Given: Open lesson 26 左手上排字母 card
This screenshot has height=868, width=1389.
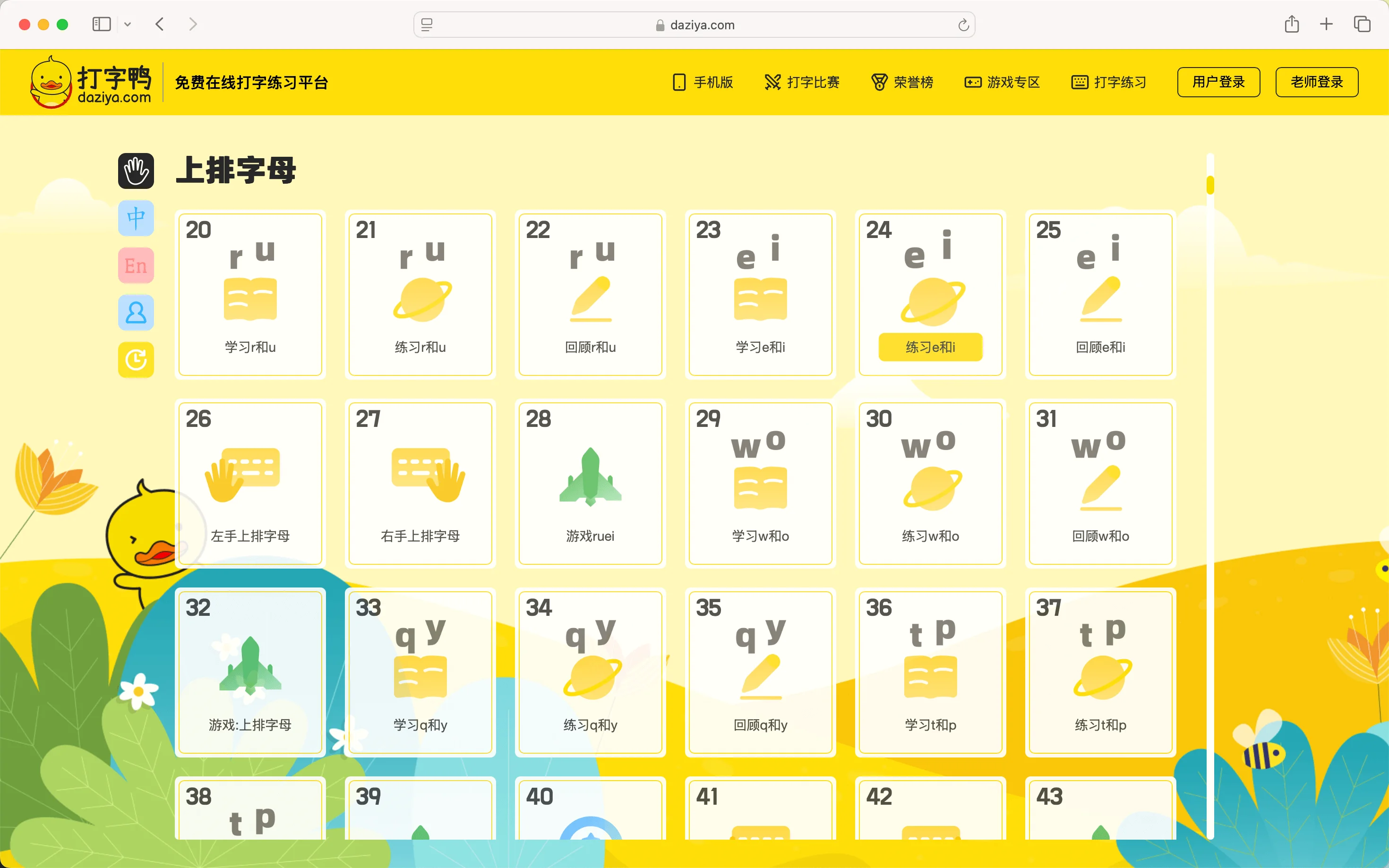Looking at the screenshot, I should [x=250, y=483].
